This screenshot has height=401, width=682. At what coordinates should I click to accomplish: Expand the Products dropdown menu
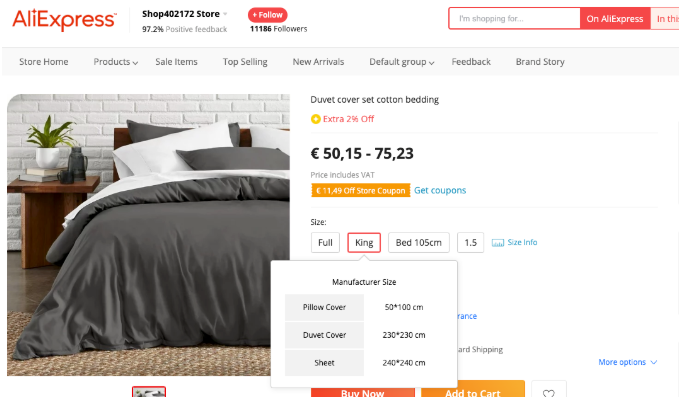click(116, 62)
